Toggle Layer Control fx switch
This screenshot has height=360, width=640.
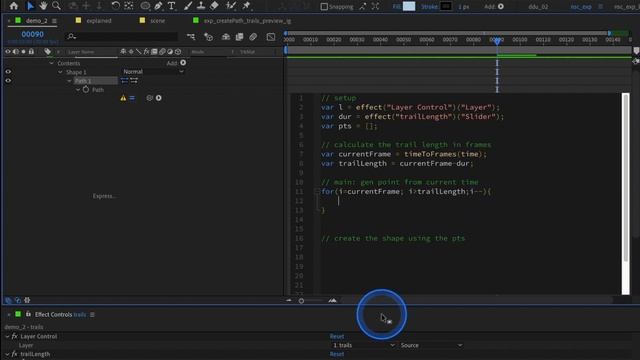point(15,336)
